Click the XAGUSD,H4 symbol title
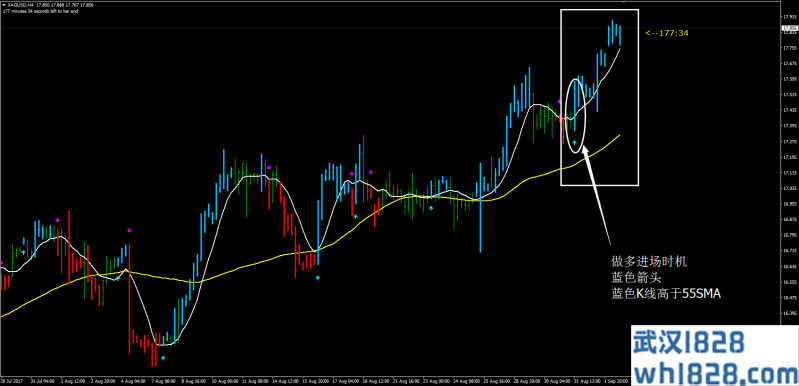The height and width of the screenshot is (386, 799). pos(18,5)
